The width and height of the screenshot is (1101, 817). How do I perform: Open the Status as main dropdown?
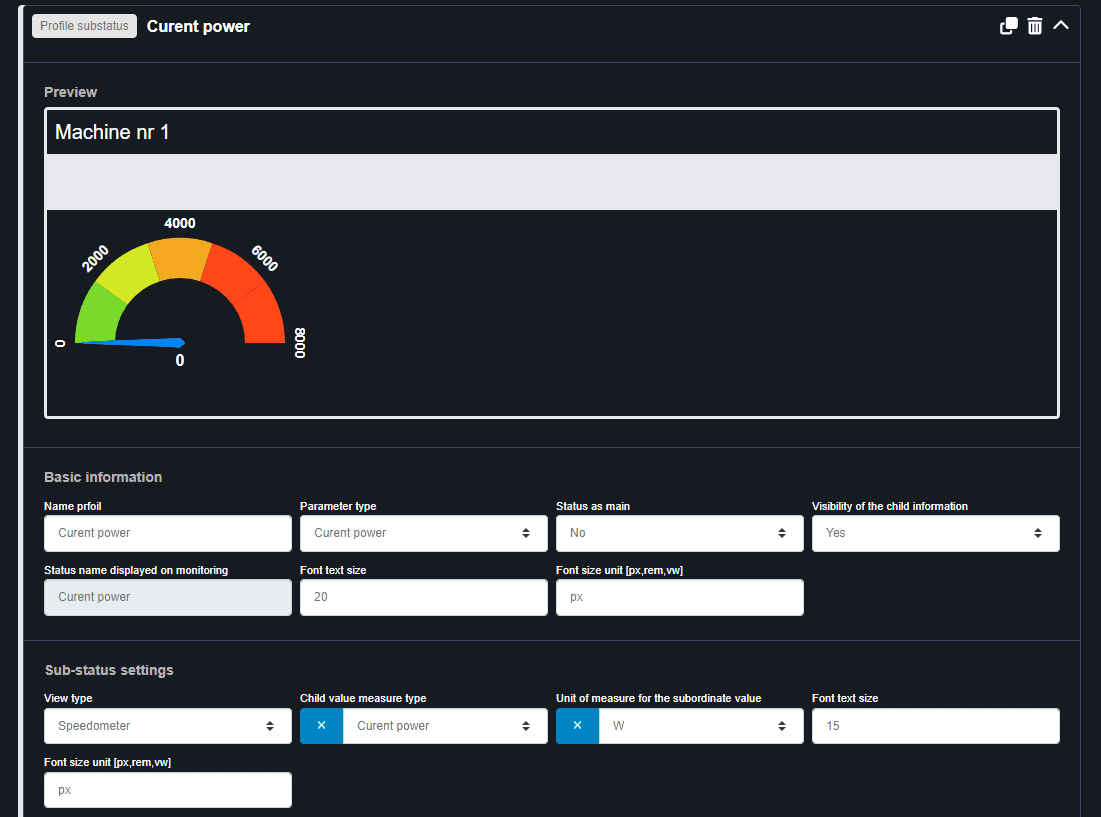(680, 533)
